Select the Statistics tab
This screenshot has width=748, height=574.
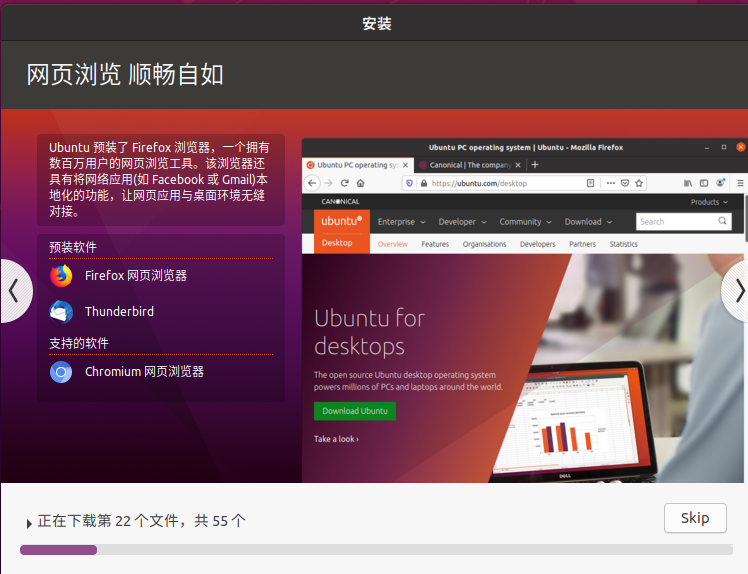tap(623, 244)
